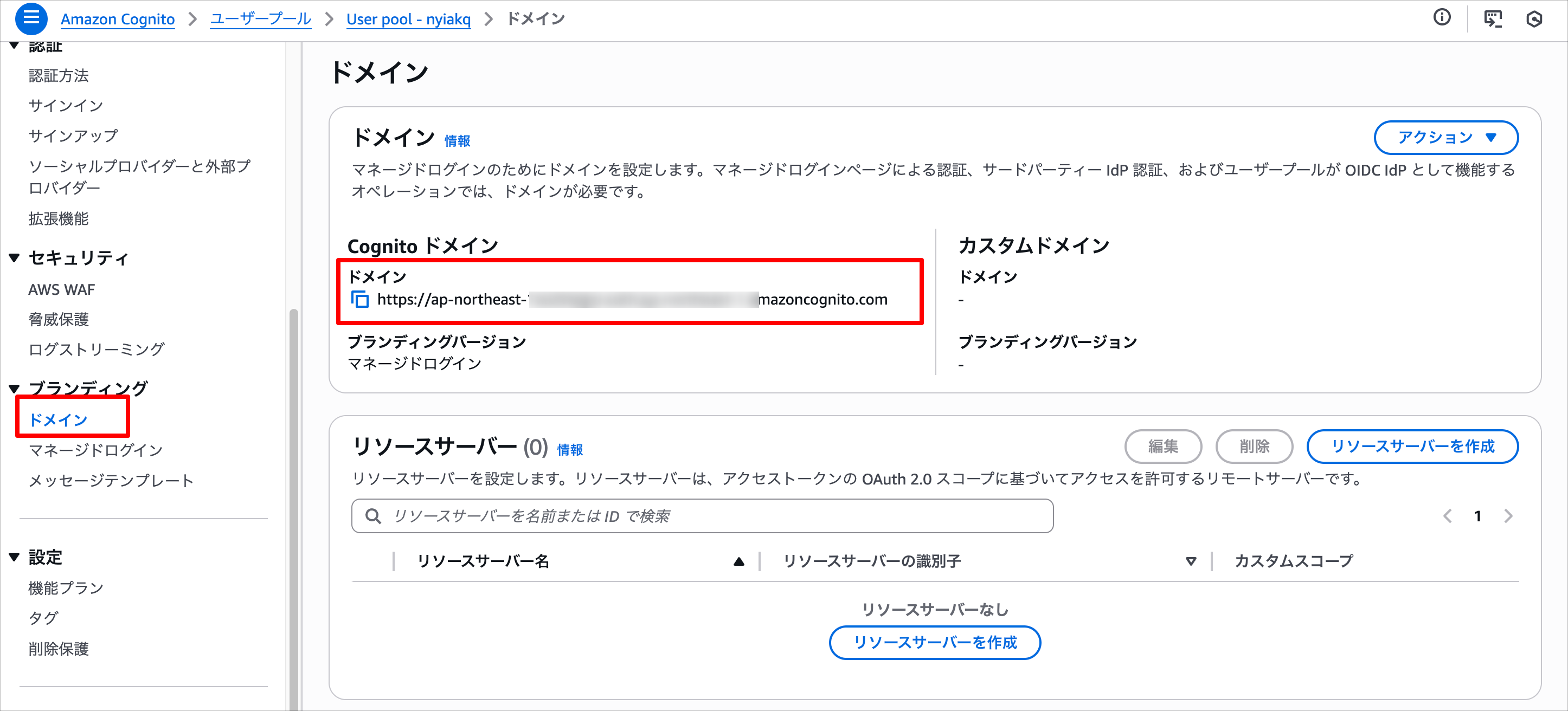
Task: Select ドメイン in the sidebar
Action: (x=59, y=419)
